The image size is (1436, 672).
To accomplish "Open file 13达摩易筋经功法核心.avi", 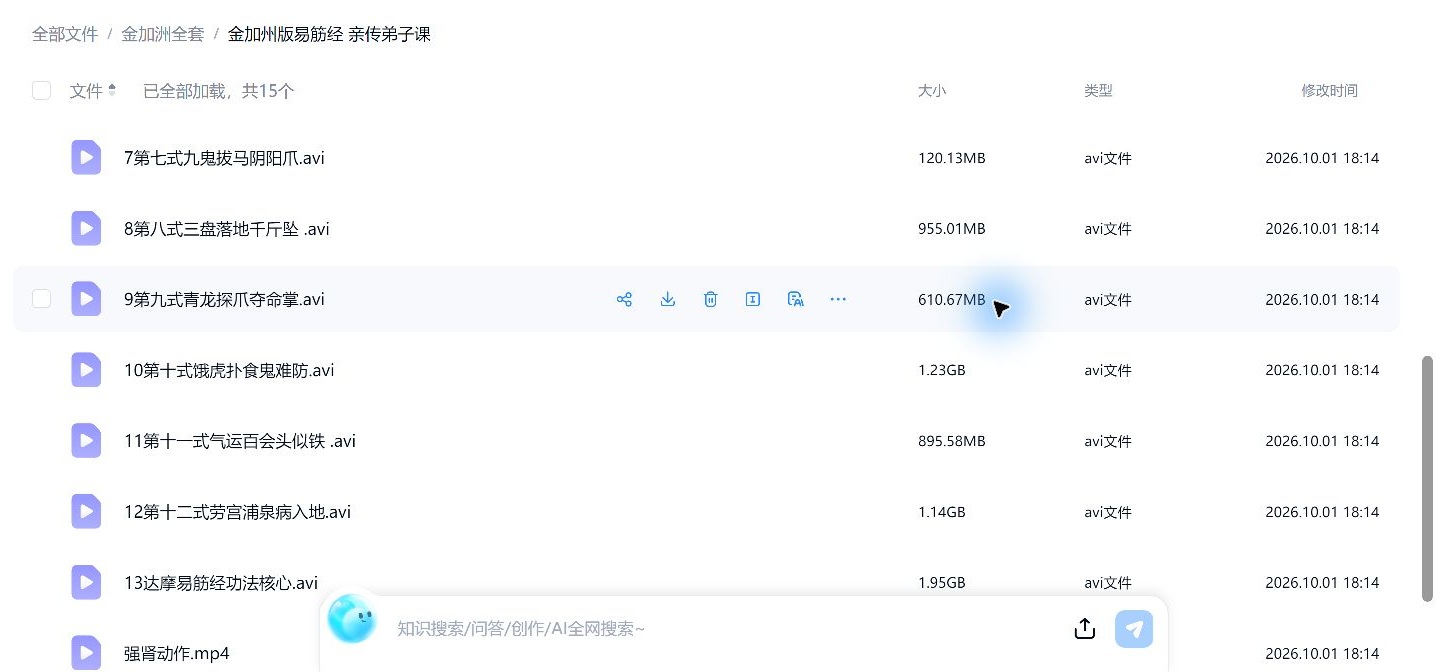I will pyautogui.click(x=221, y=583).
